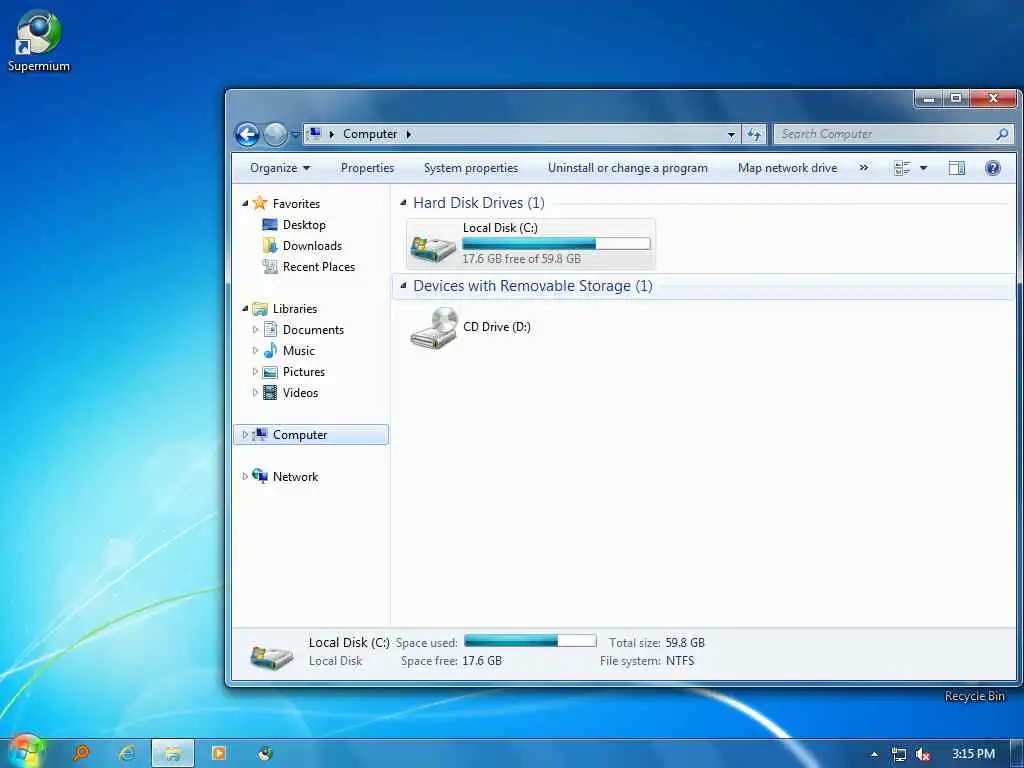The image size is (1024, 768).
Task: Expand the Videos library
Action: coord(255,392)
